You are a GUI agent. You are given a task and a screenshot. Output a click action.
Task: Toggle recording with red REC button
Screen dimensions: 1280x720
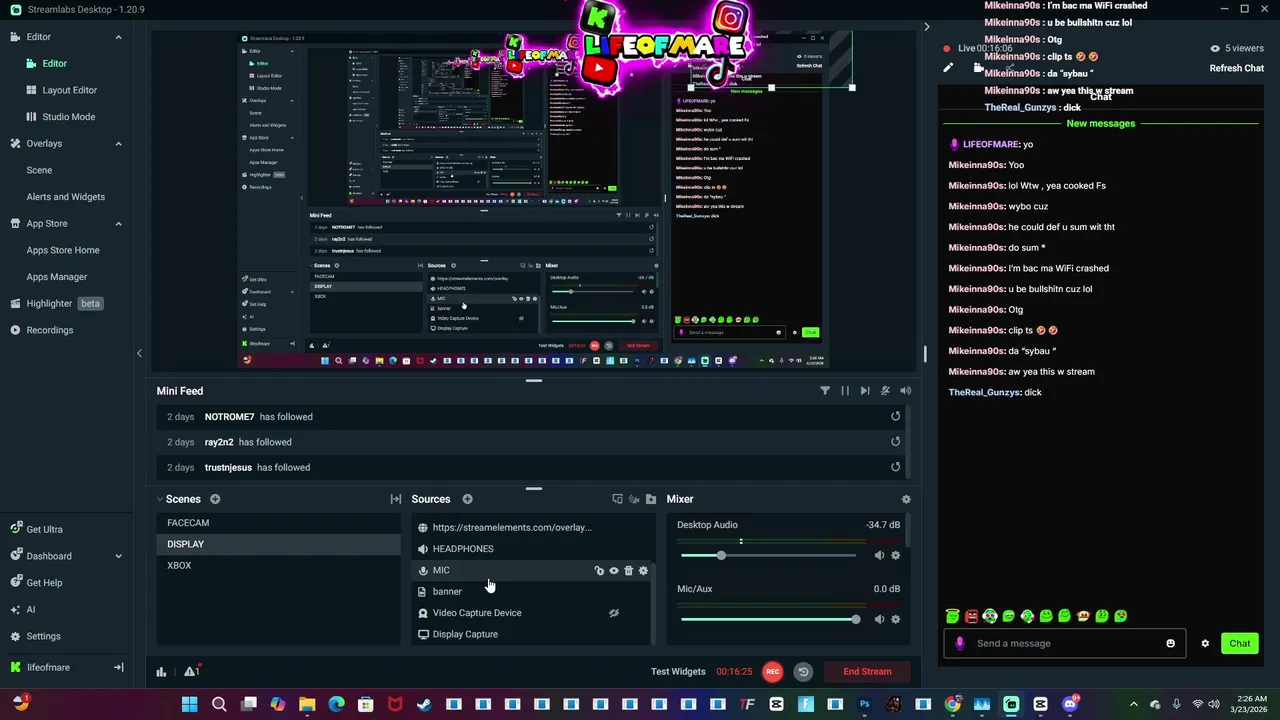tap(772, 672)
